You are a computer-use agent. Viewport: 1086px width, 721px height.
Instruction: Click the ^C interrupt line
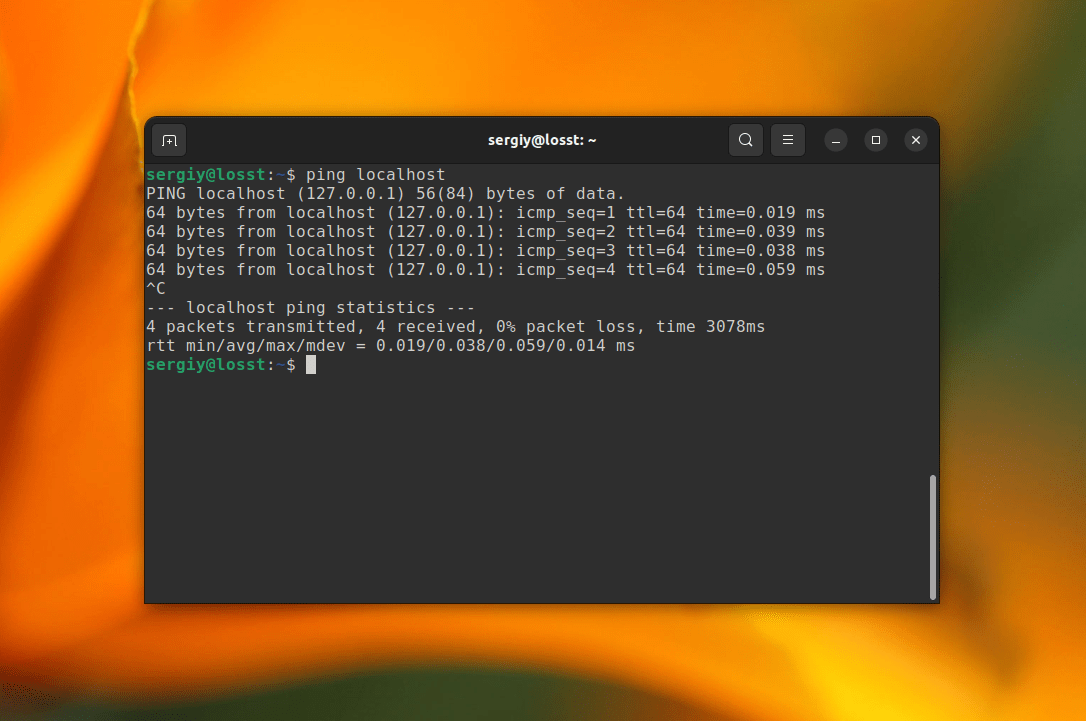pos(156,288)
